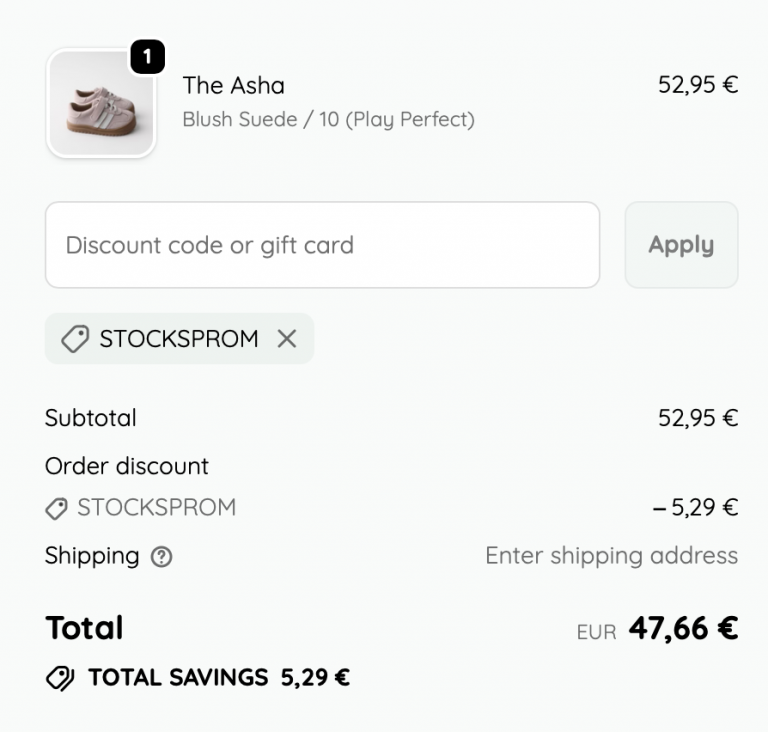Click the EUR currency label
The width and height of the screenshot is (768, 732).
pyautogui.click(x=596, y=632)
